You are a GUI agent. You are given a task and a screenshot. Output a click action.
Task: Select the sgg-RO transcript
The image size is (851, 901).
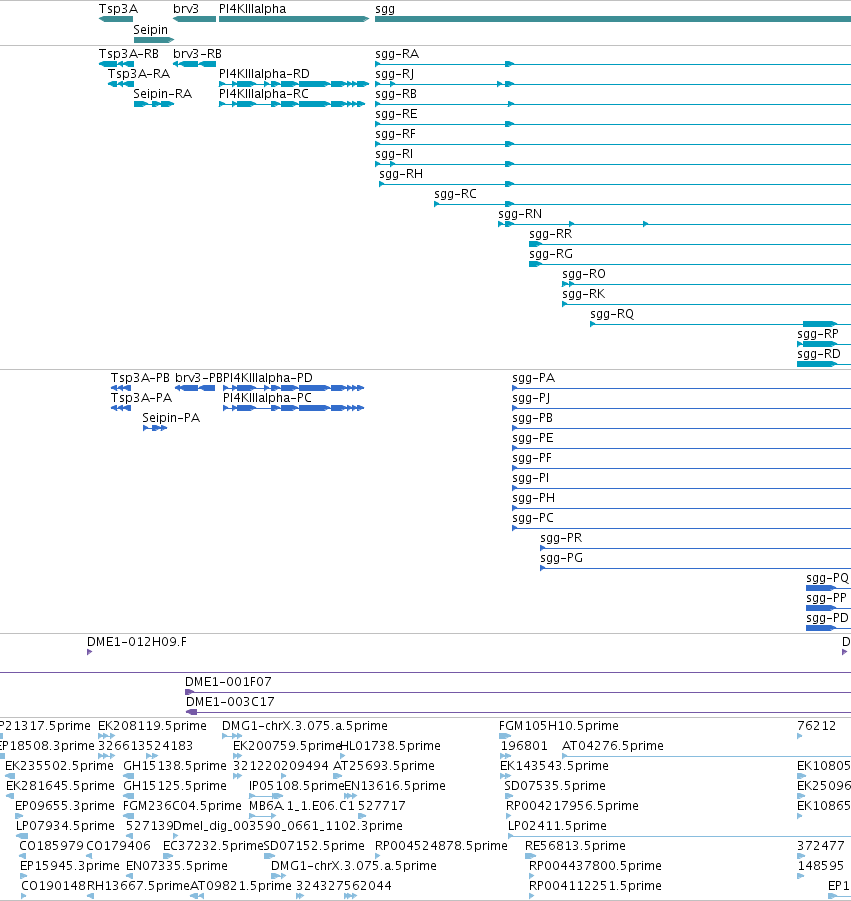[706, 284]
